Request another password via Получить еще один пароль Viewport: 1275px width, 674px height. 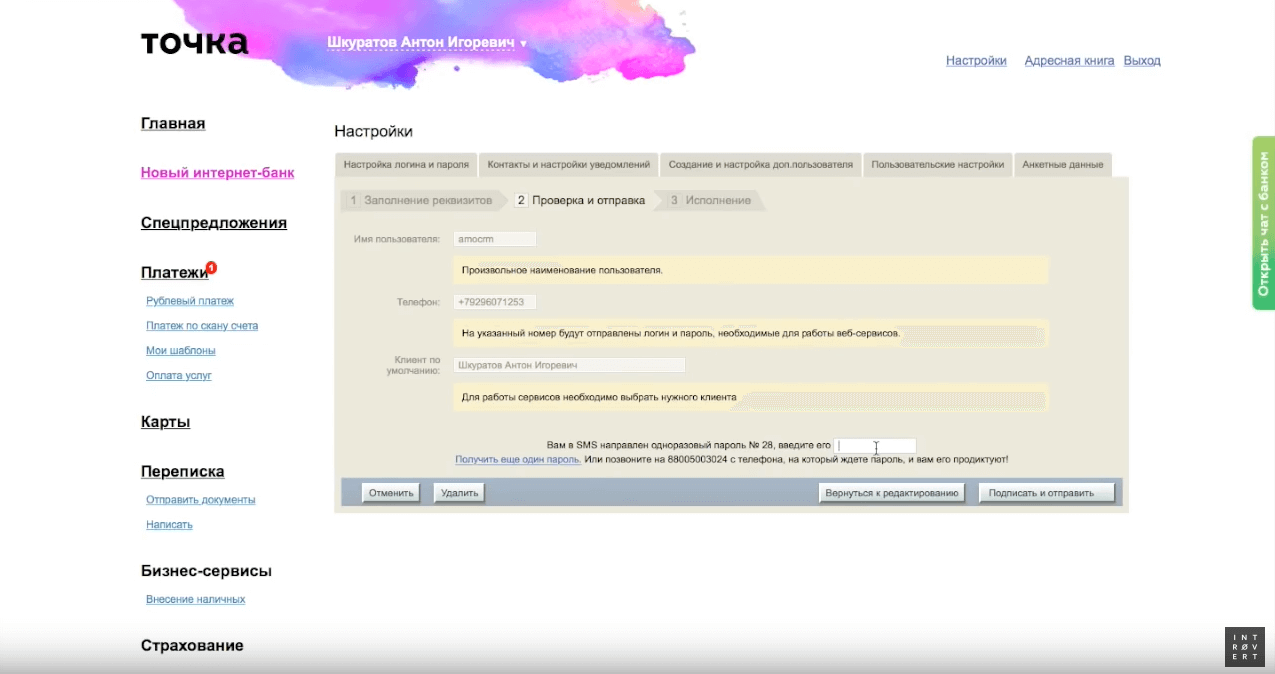518,460
